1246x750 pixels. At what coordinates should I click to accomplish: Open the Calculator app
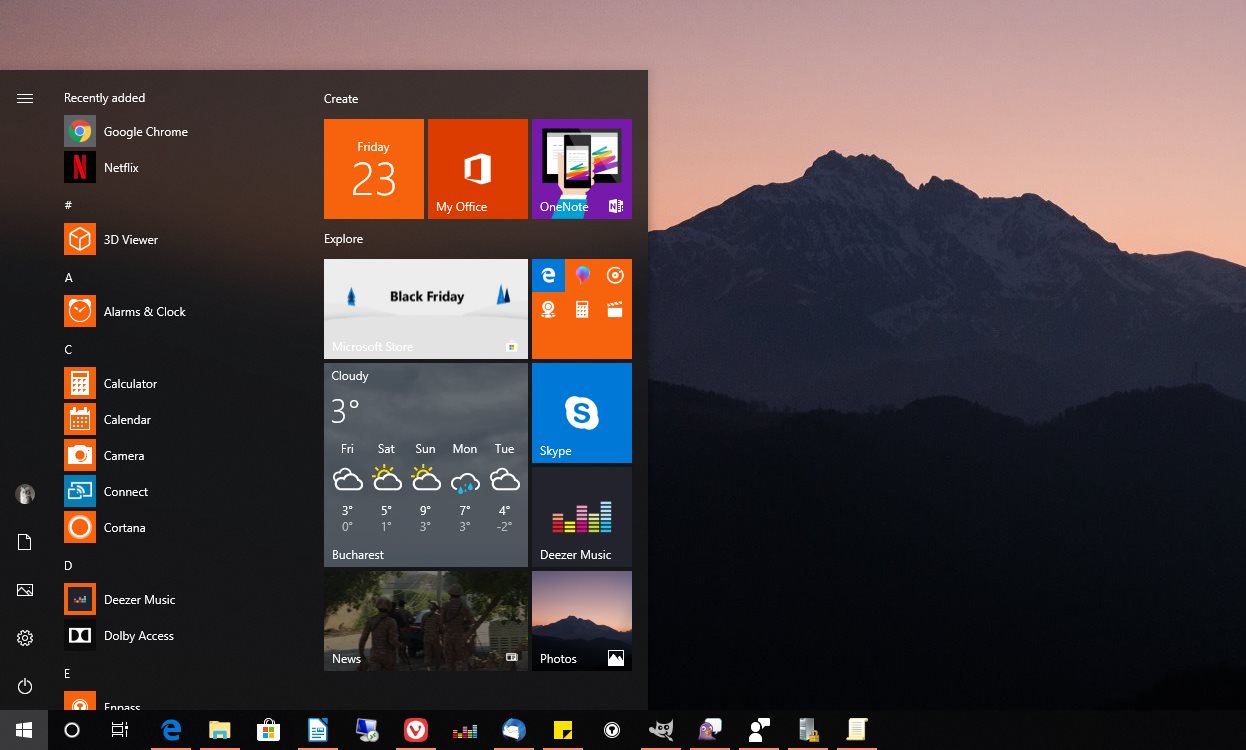[x=130, y=383]
